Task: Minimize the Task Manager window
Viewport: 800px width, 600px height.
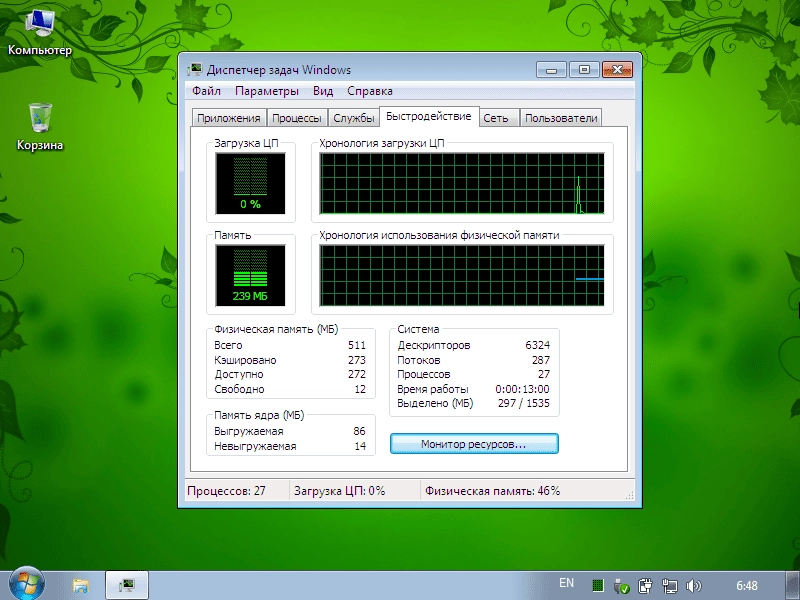Action: (552, 69)
